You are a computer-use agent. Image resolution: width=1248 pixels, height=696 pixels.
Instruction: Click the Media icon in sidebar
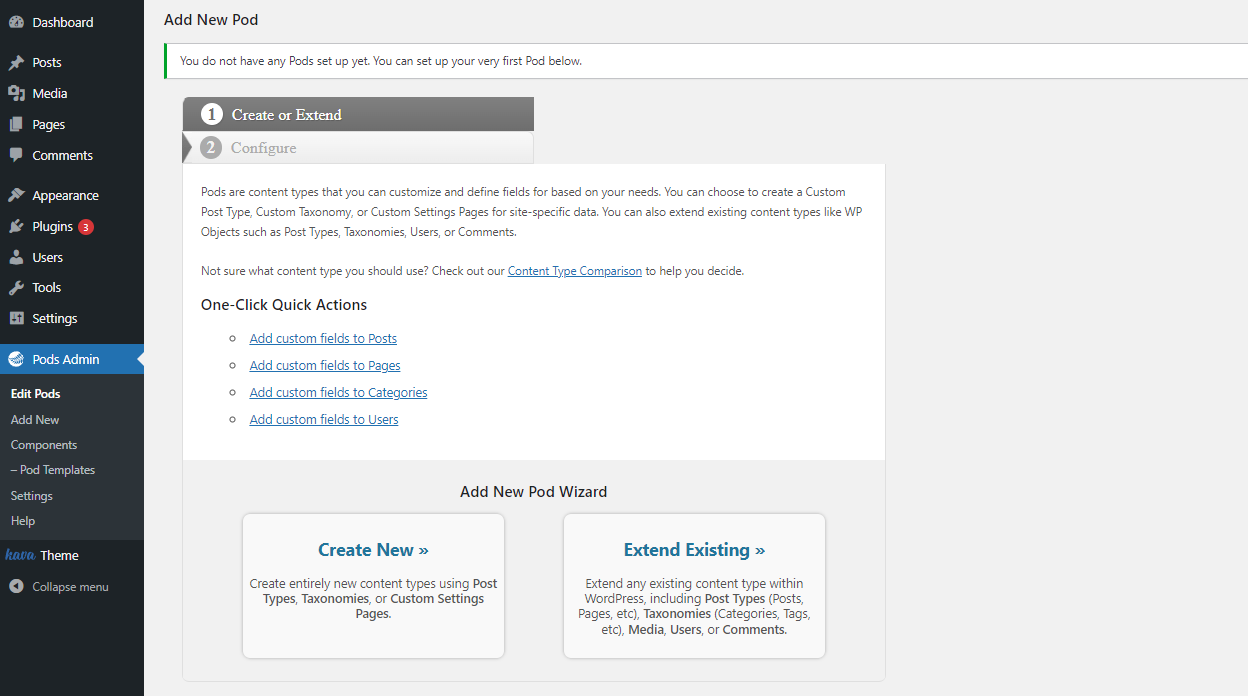(16, 93)
